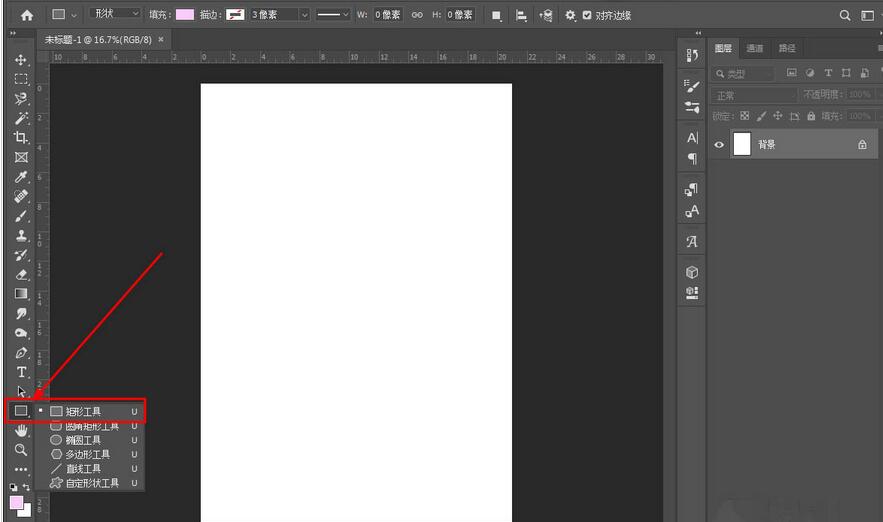This screenshot has width=883, height=522.
Task: Open the 正常 blend mode dropdown
Action: 754,95
